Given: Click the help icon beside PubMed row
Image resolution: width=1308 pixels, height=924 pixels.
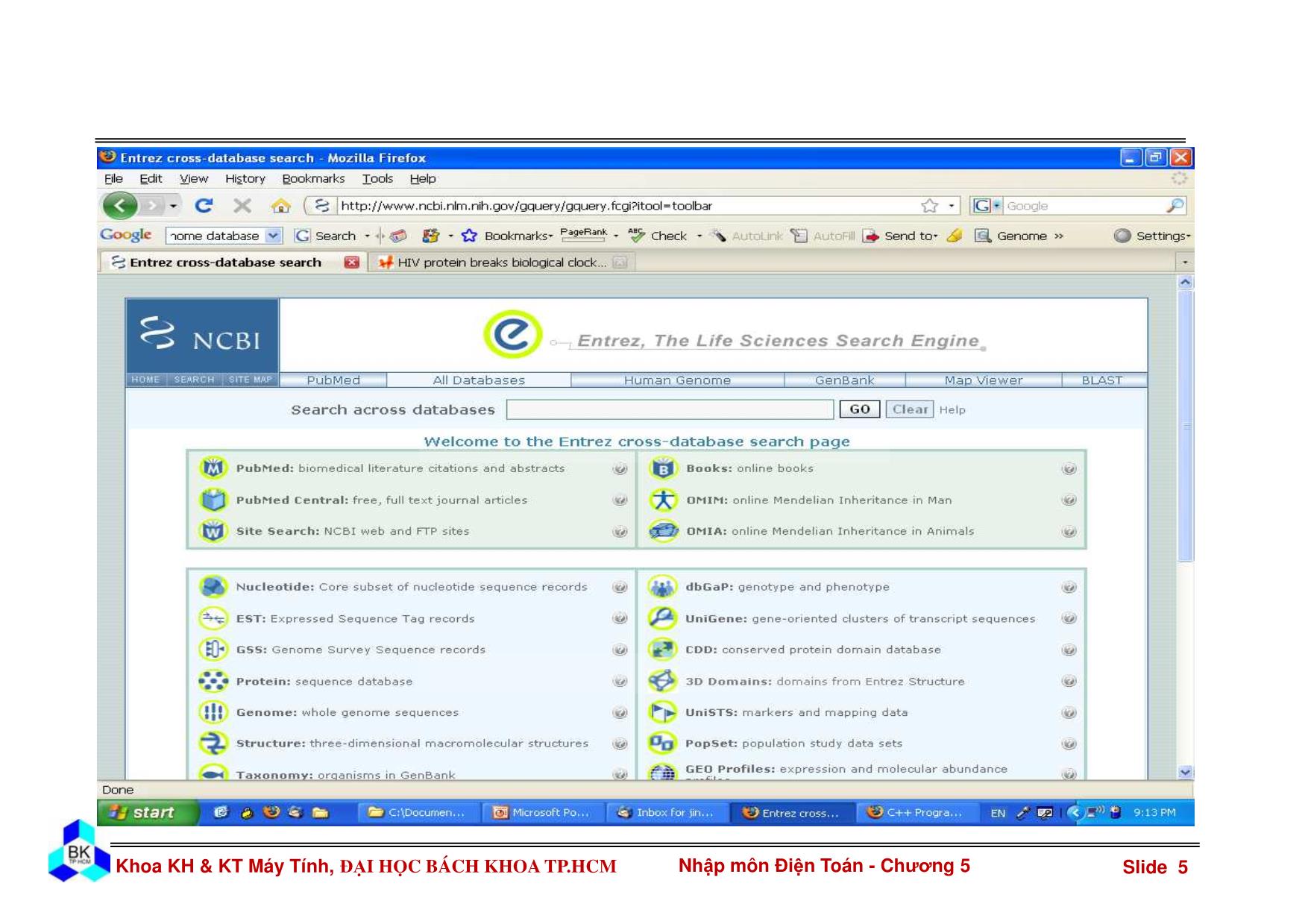Looking at the screenshot, I should [x=620, y=469].
